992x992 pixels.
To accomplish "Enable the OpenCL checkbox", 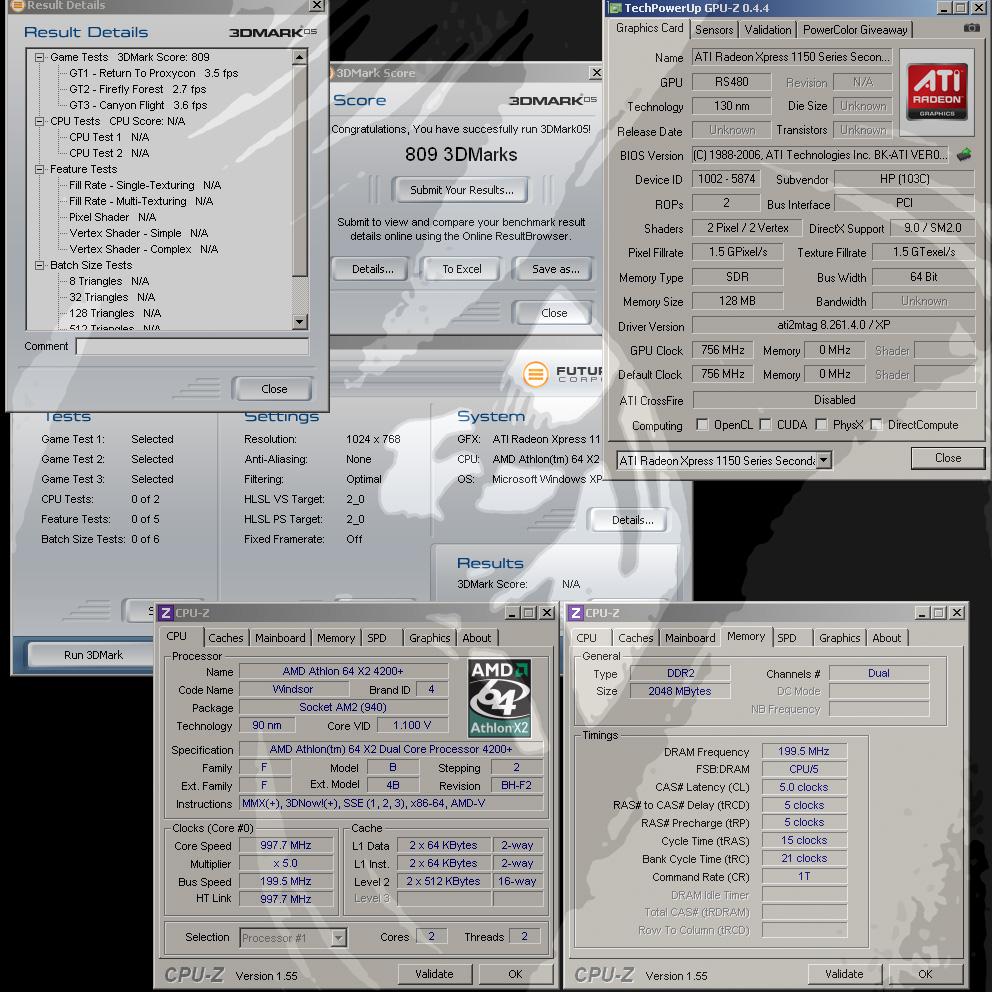I will [702, 424].
